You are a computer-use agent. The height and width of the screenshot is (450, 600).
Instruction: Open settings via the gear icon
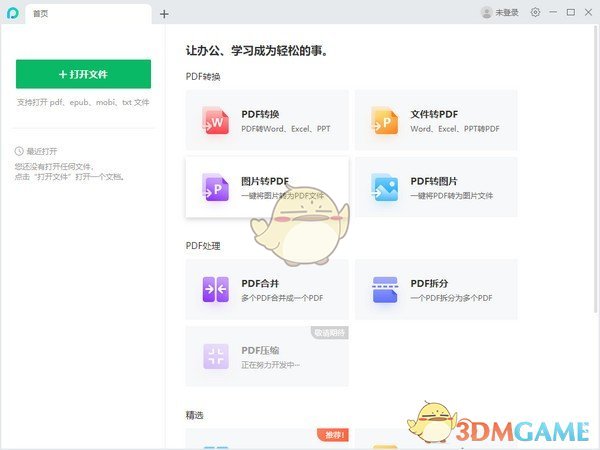tap(535, 13)
